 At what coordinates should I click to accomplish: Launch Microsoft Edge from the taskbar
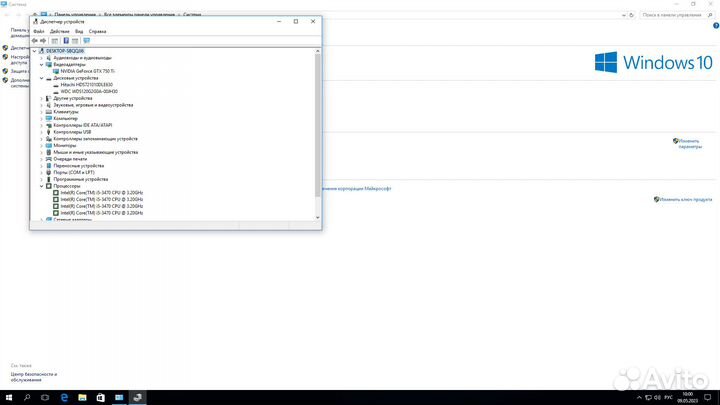(64, 398)
